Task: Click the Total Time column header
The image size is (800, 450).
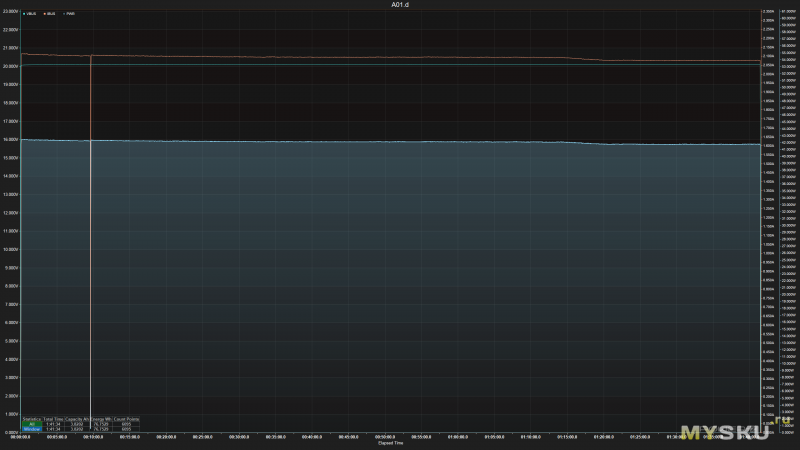Action: pyautogui.click(x=53, y=419)
